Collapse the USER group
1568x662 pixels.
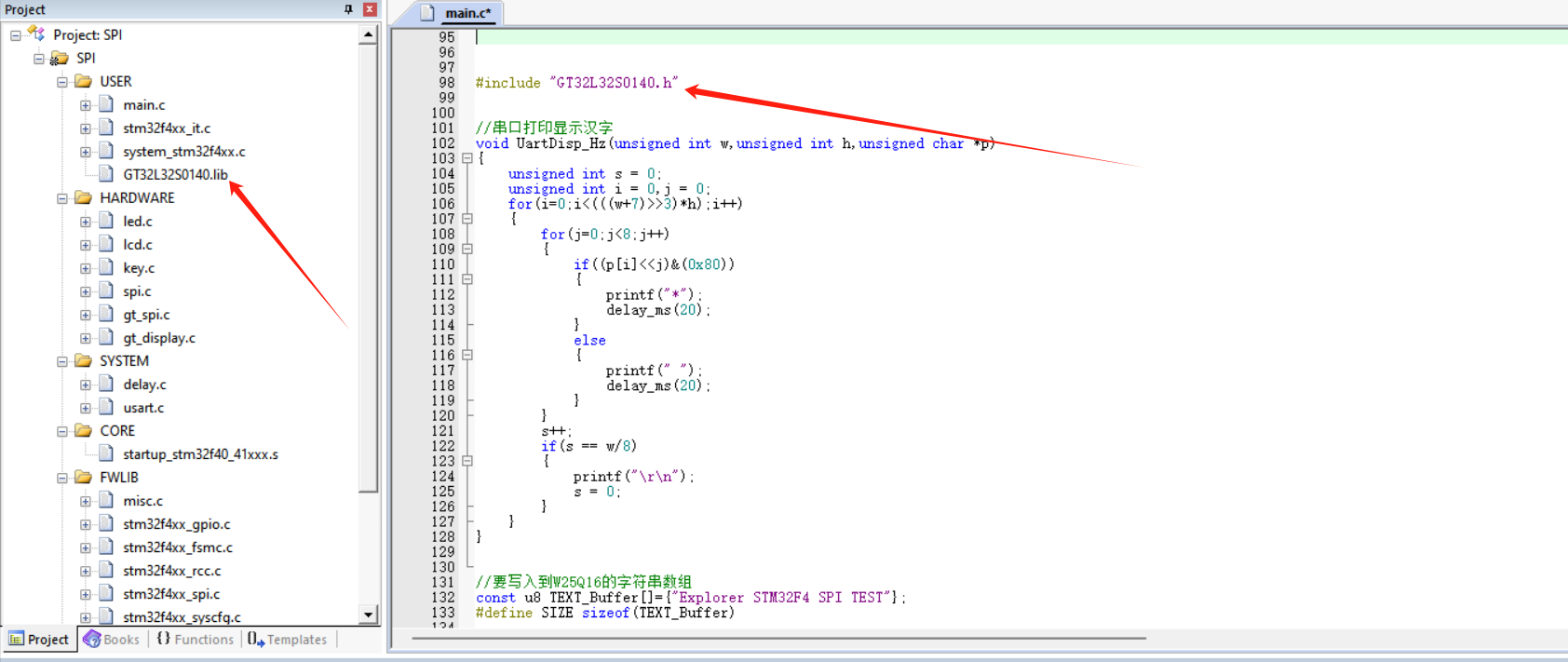click(x=62, y=82)
